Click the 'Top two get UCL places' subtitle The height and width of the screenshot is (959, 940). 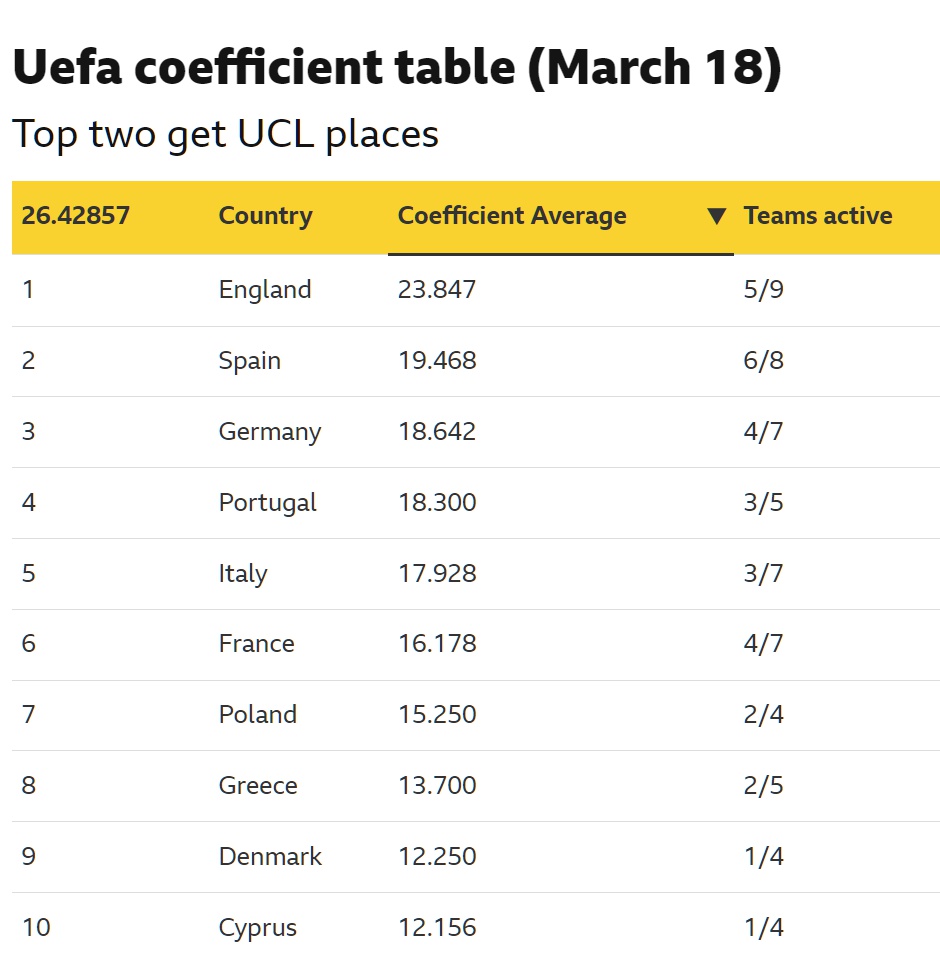coord(226,134)
